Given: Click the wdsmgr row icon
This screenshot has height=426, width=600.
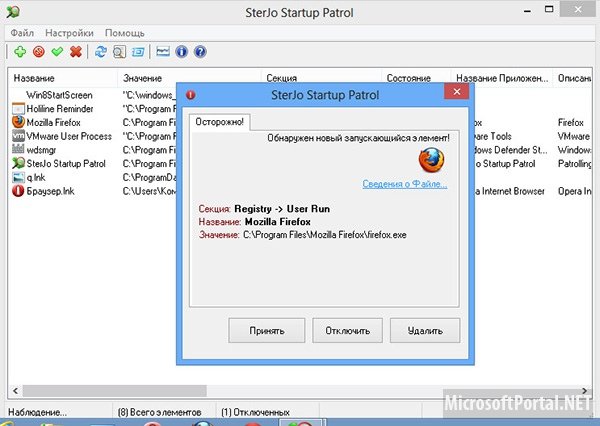Looking at the screenshot, I should [x=18, y=149].
